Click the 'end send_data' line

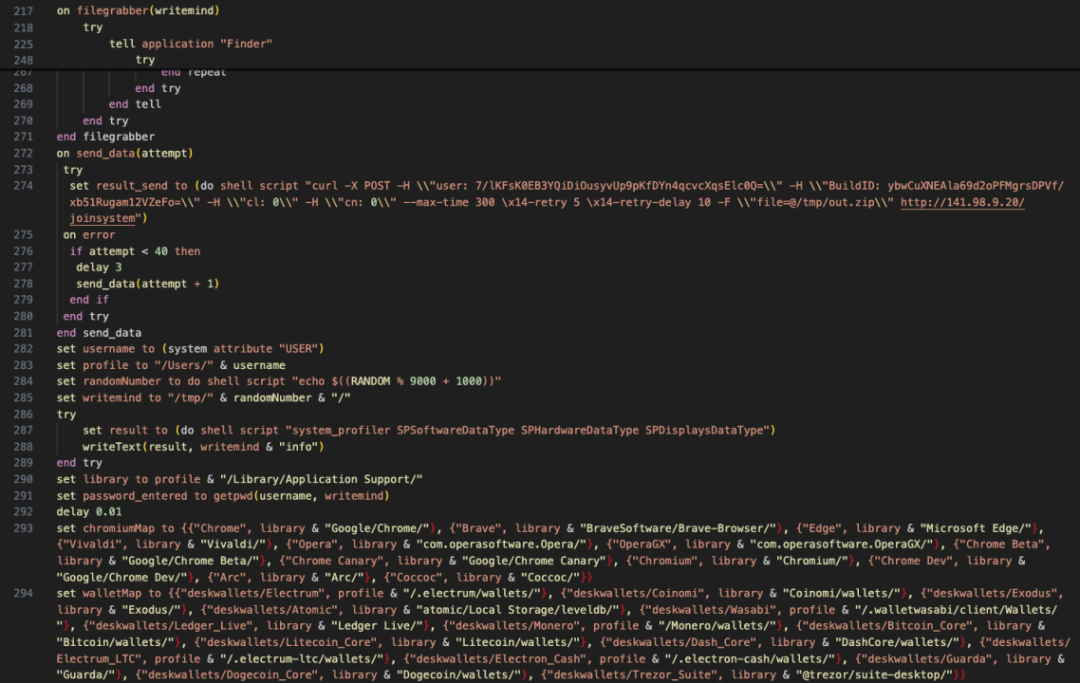(98, 333)
